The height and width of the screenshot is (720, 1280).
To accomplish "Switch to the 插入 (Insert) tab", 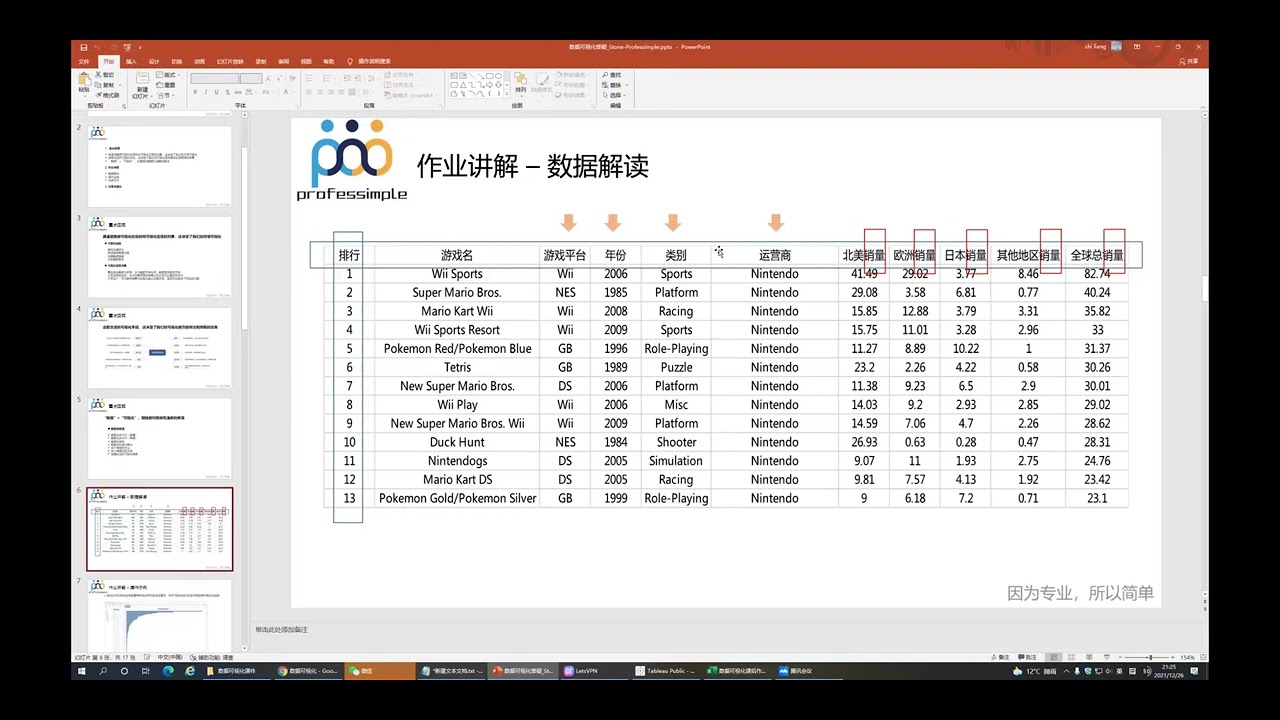I will (x=131, y=61).
